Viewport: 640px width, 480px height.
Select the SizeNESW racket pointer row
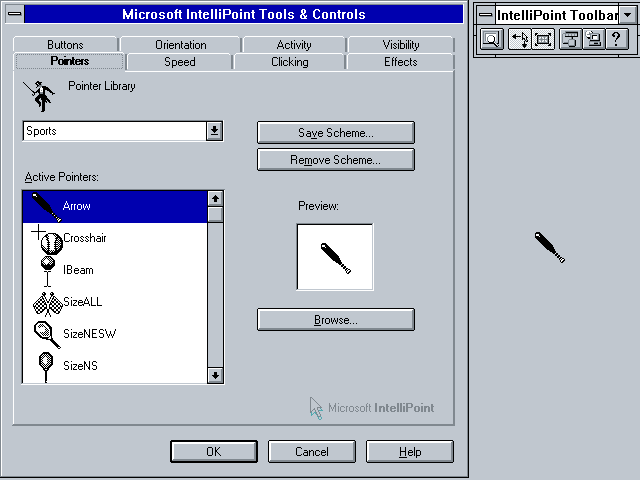coord(115,334)
